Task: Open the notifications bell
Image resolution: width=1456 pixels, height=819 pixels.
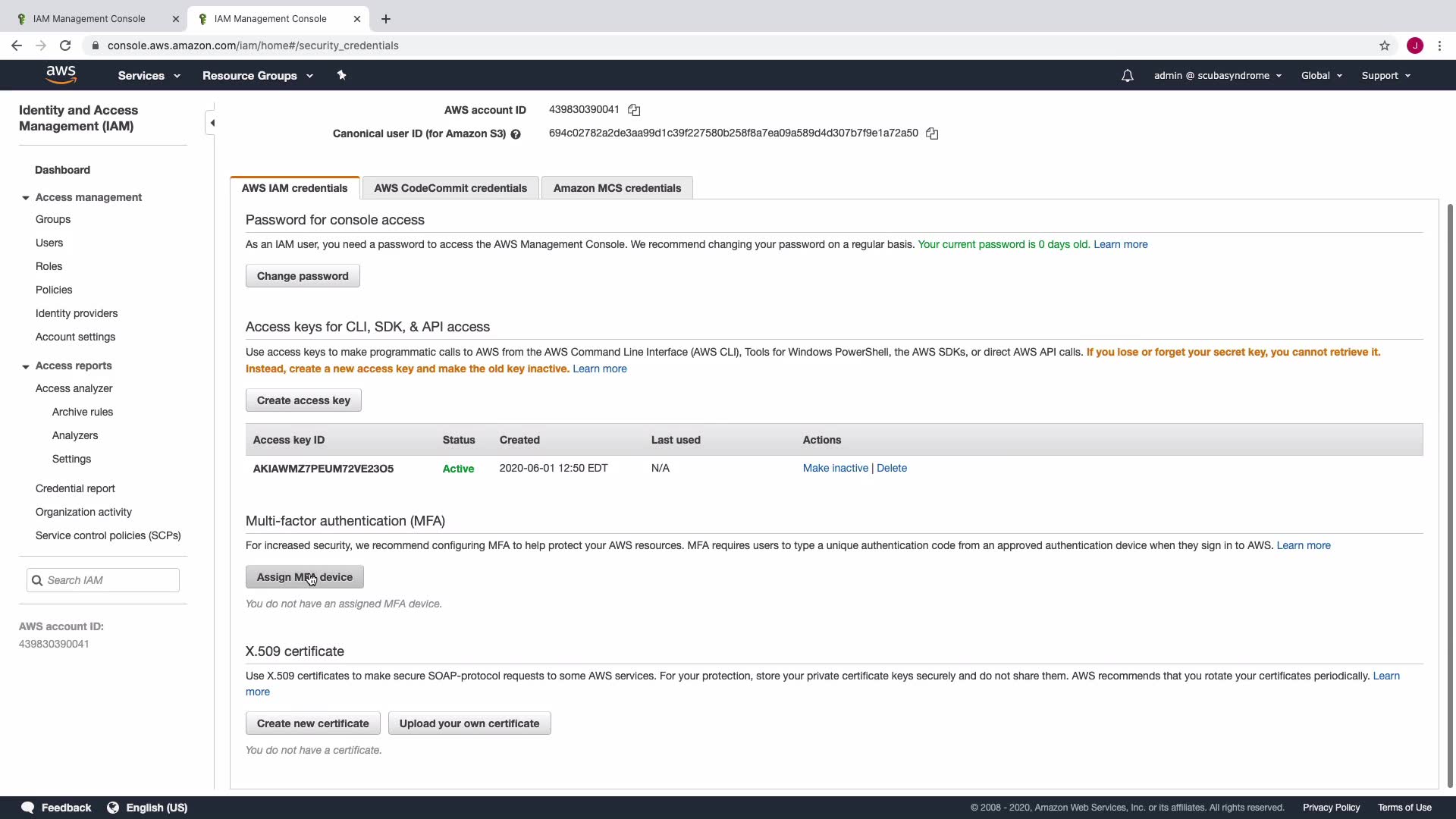Action: tap(1127, 76)
